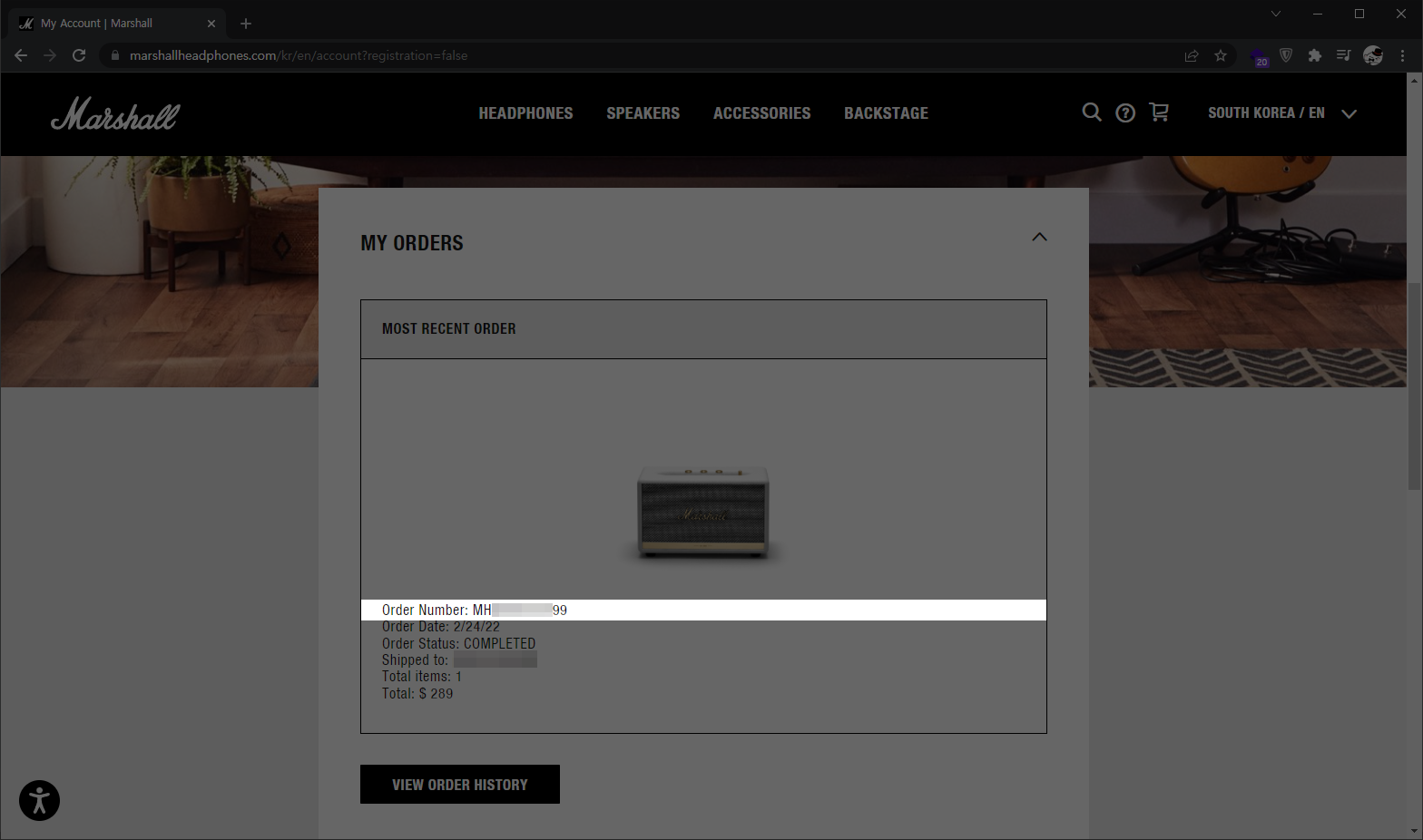Close the My Account | Marshall tab
The width and height of the screenshot is (1423, 840).
pyautogui.click(x=211, y=24)
